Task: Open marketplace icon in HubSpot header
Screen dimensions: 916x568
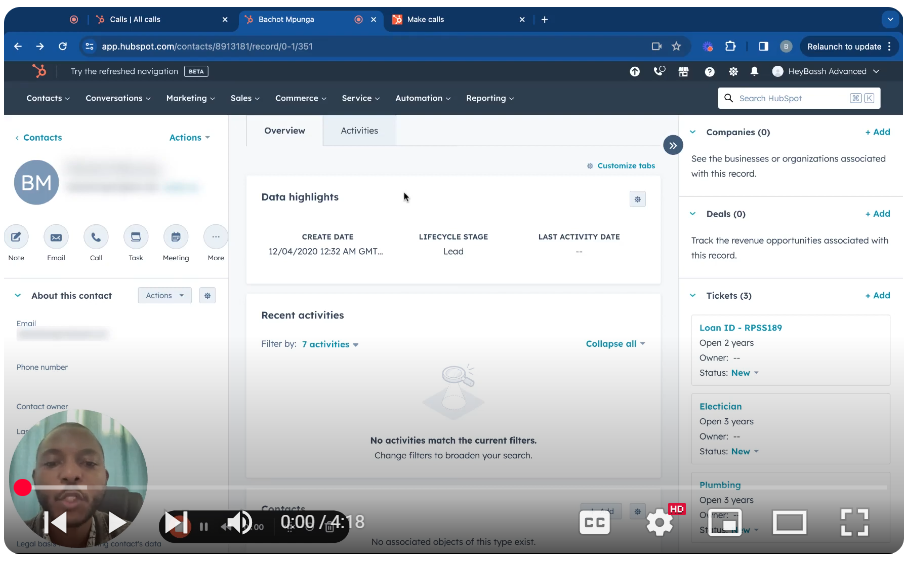Action: [683, 71]
